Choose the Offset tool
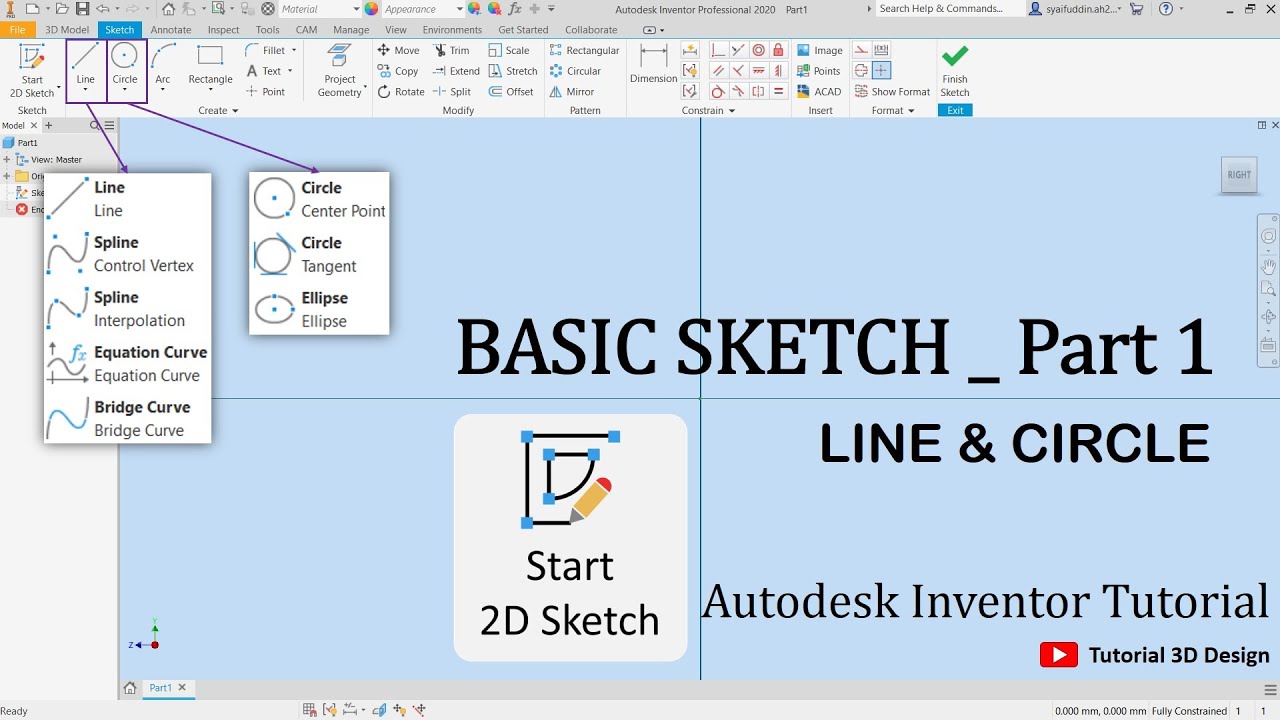 pos(512,92)
